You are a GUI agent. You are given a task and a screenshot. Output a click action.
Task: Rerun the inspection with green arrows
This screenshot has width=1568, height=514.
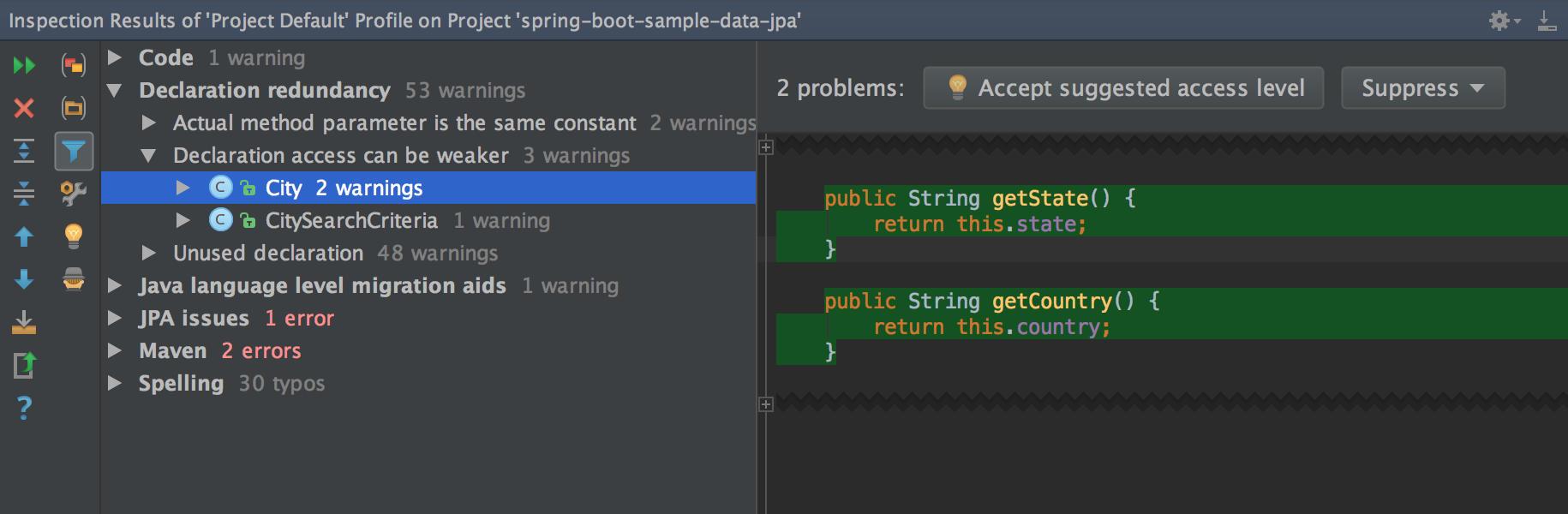point(24,65)
